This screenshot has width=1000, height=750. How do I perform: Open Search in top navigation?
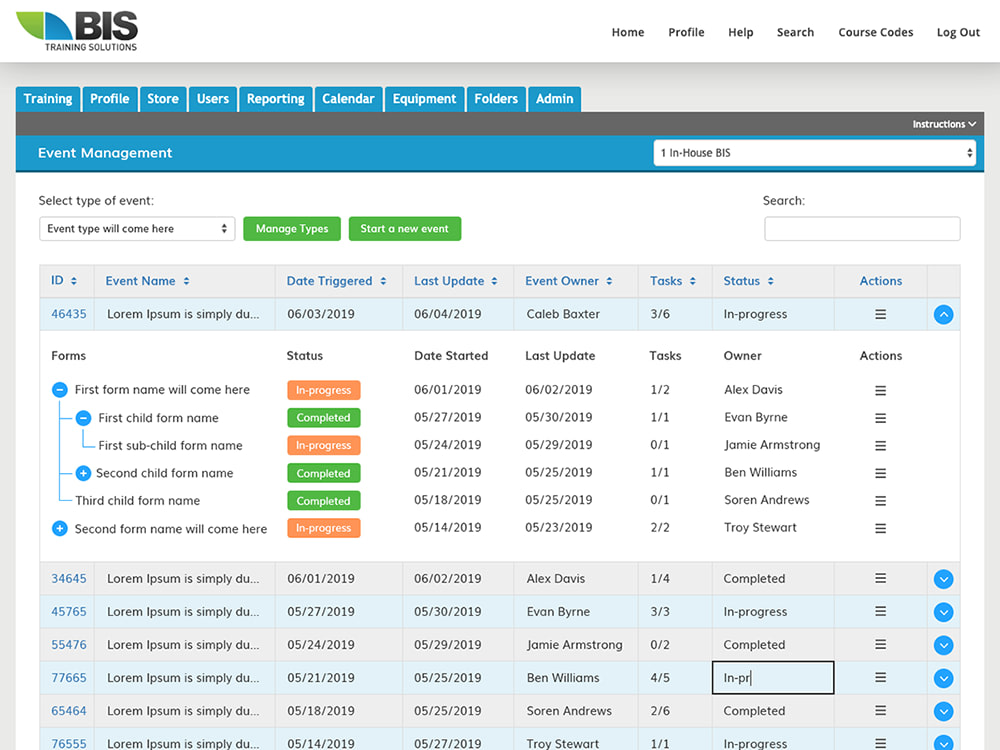tap(795, 33)
